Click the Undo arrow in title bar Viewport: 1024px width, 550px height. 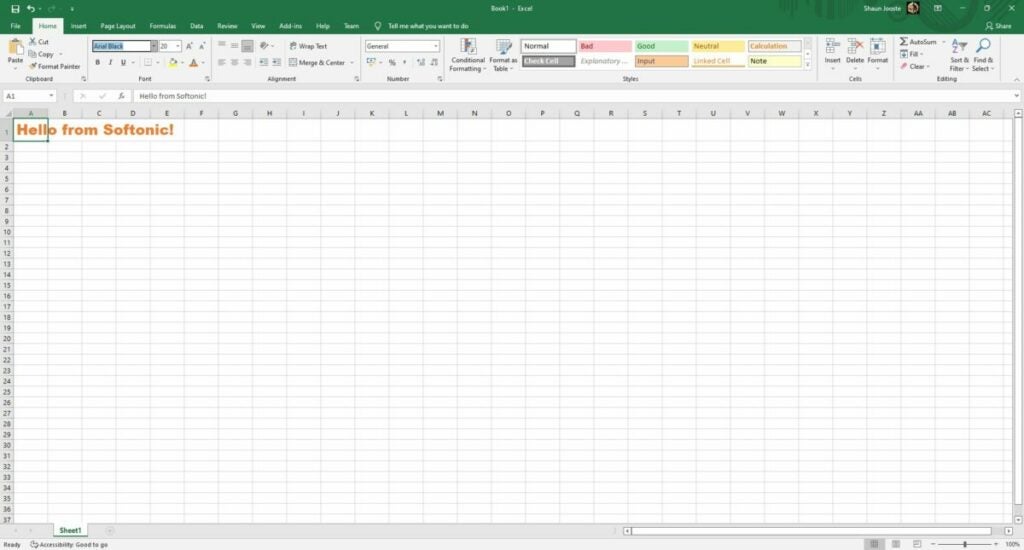point(30,8)
